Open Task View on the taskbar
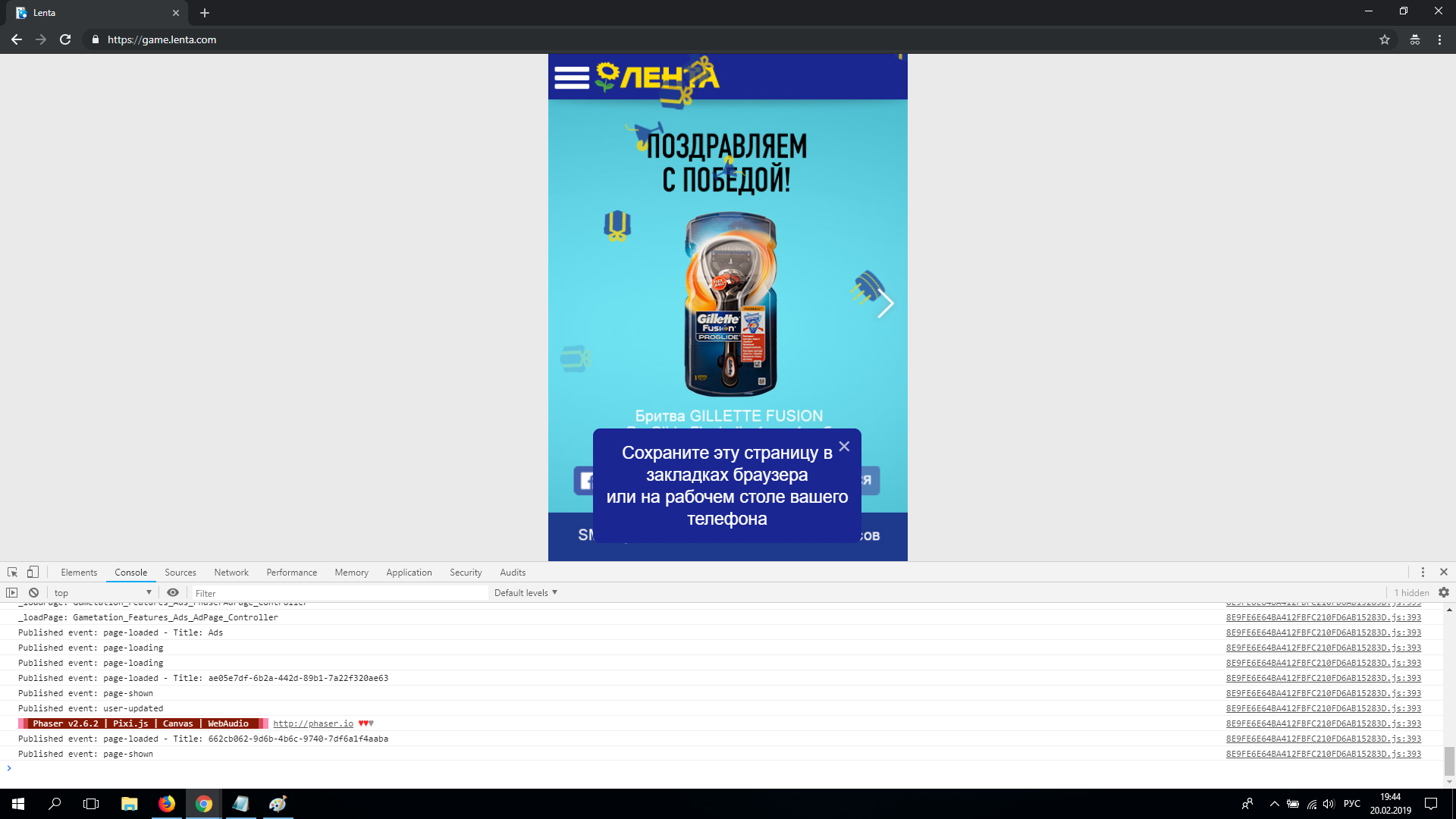1456x819 pixels. pos(91,804)
